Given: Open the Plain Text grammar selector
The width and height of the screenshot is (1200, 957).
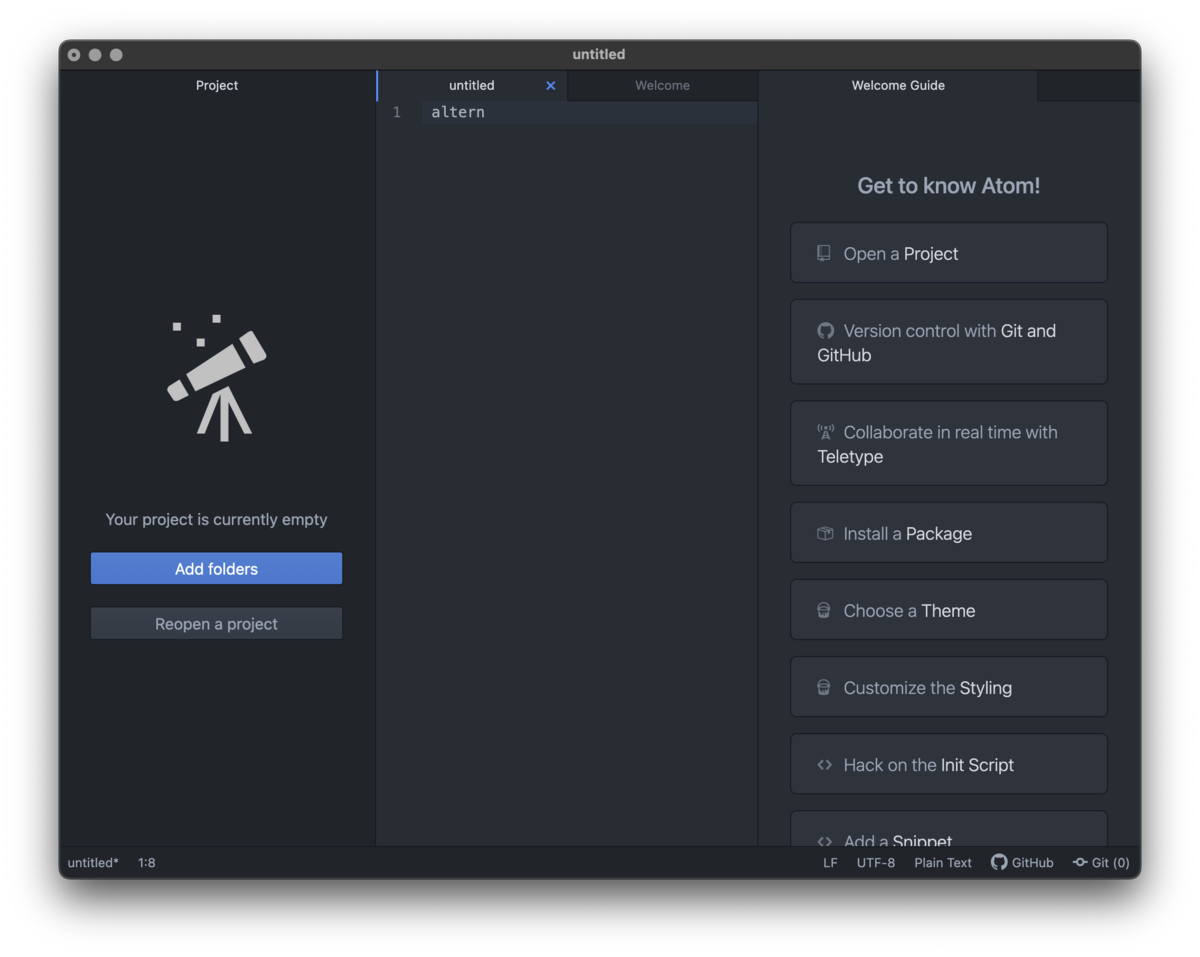Looking at the screenshot, I should pyautogui.click(x=943, y=863).
